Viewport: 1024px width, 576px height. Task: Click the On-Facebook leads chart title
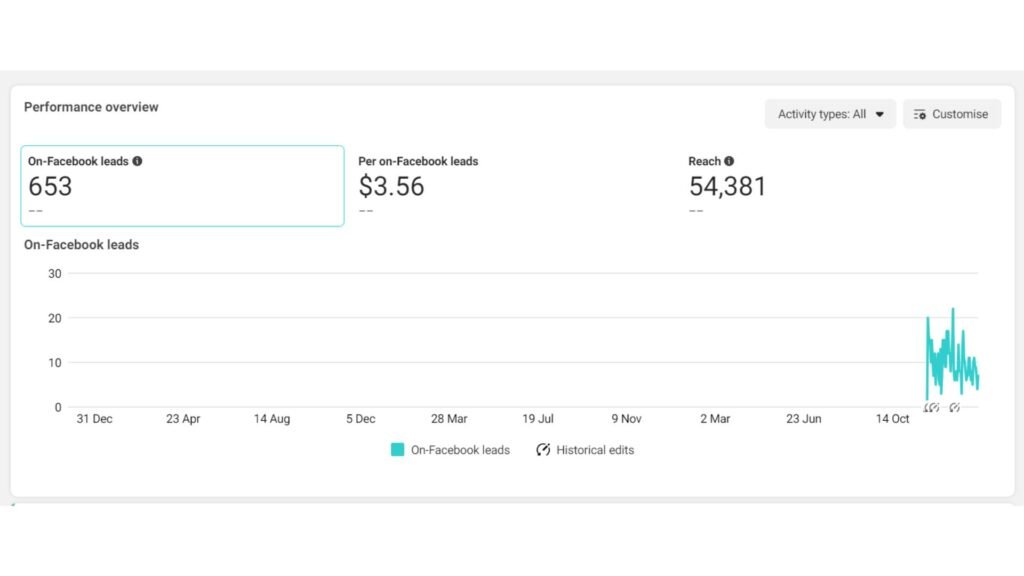click(x=81, y=245)
